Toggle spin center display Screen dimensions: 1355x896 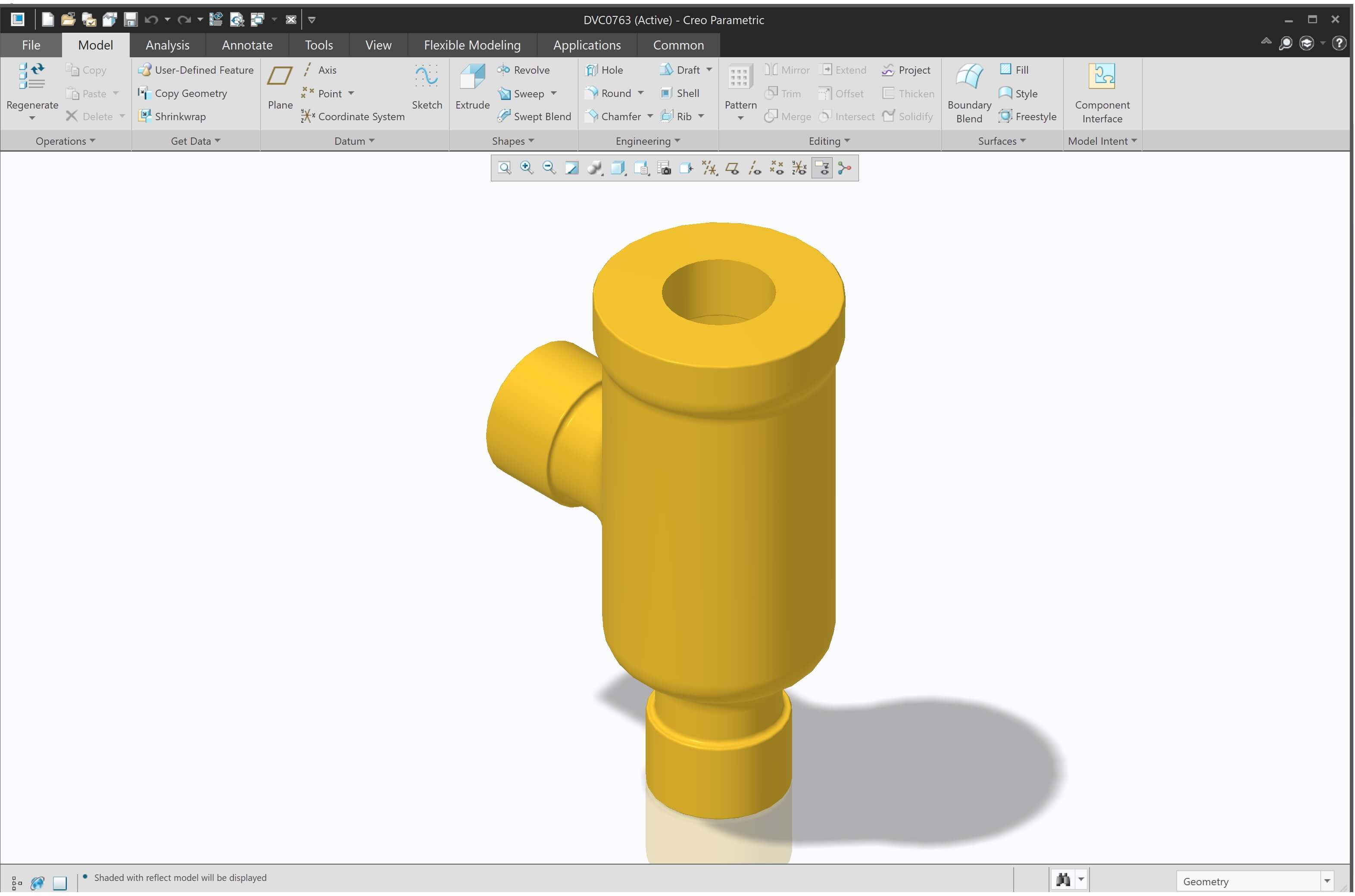(x=844, y=168)
